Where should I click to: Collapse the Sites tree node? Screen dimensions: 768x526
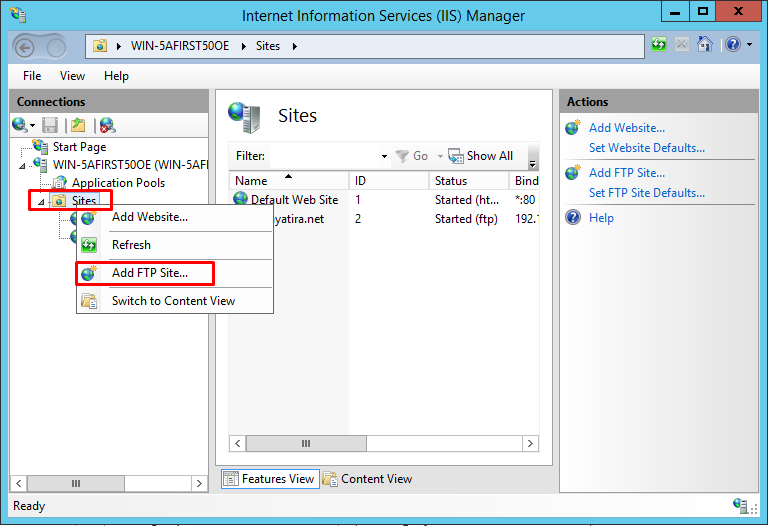point(41,202)
